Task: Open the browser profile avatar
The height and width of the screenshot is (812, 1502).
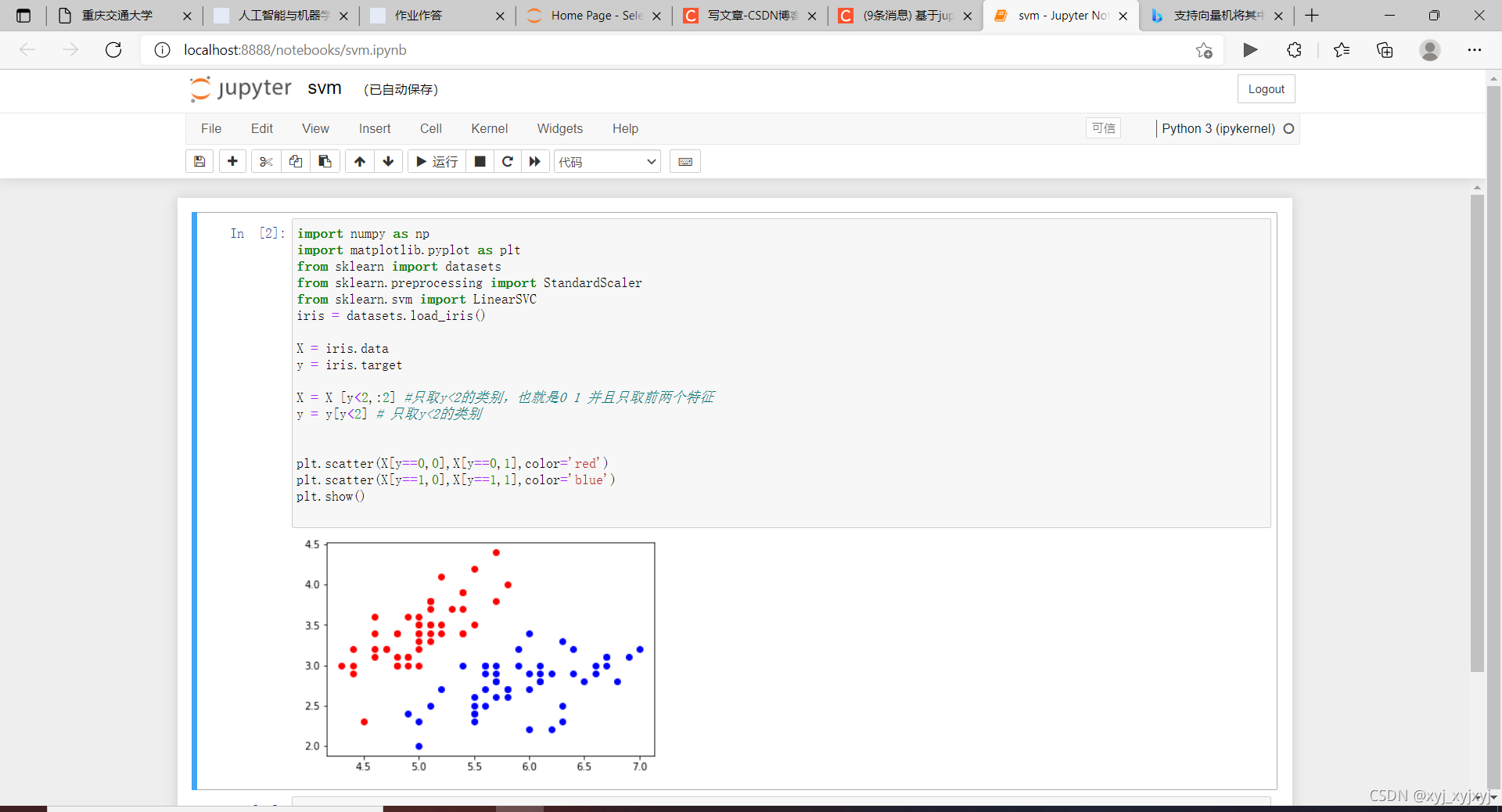Action: 1430,50
